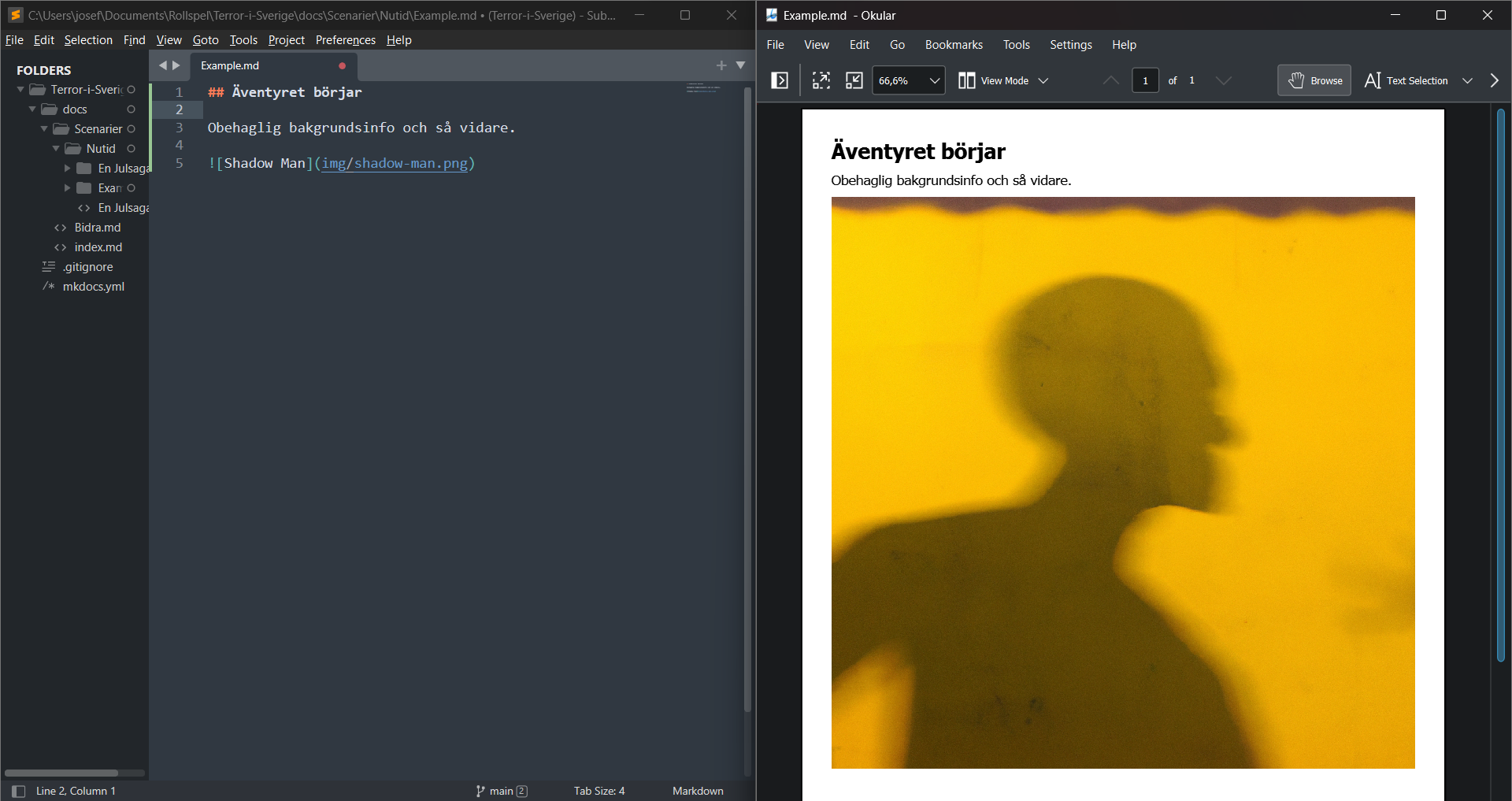Go to next page with down arrow
Image resolution: width=1512 pixels, height=801 pixels.
[1223, 80]
